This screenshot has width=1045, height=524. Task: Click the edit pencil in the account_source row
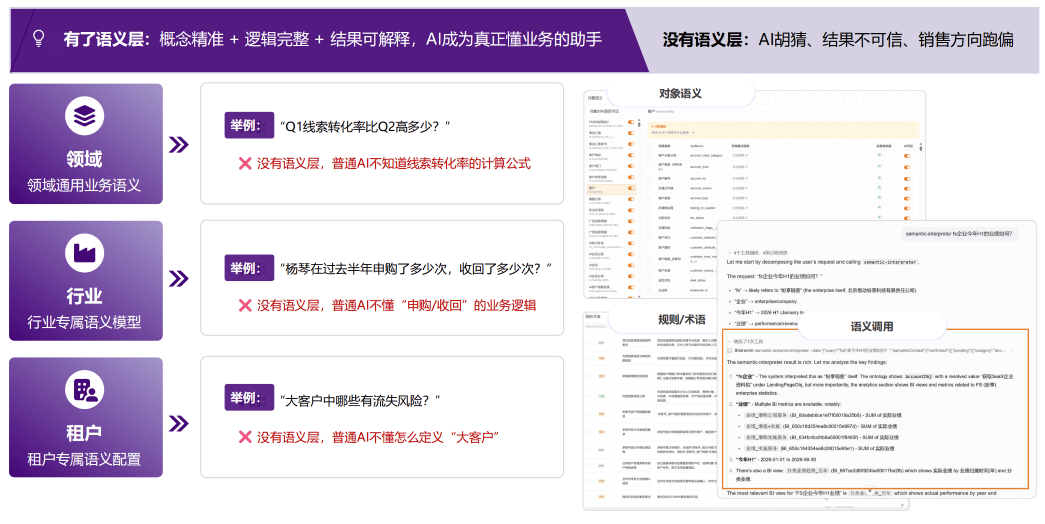(747, 188)
